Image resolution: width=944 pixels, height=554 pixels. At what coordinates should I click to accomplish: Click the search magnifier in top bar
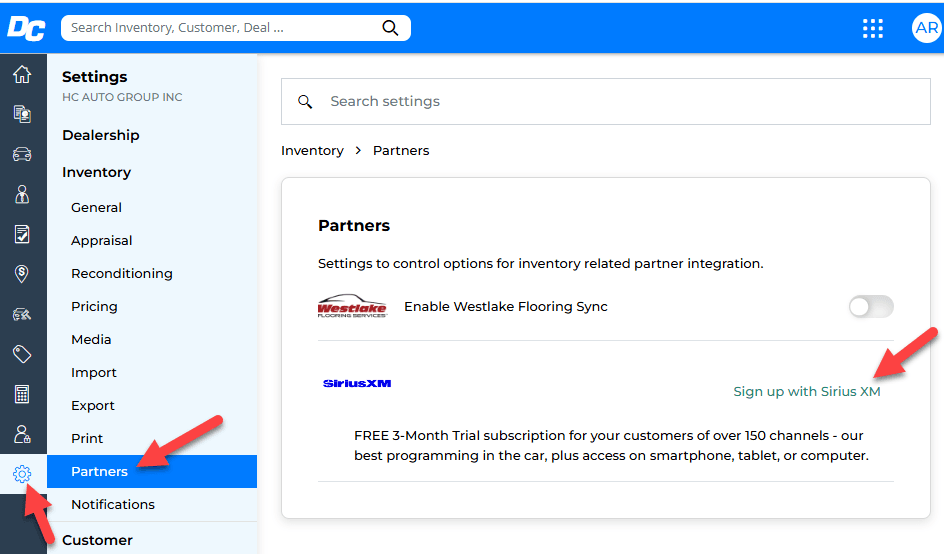(390, 28)
